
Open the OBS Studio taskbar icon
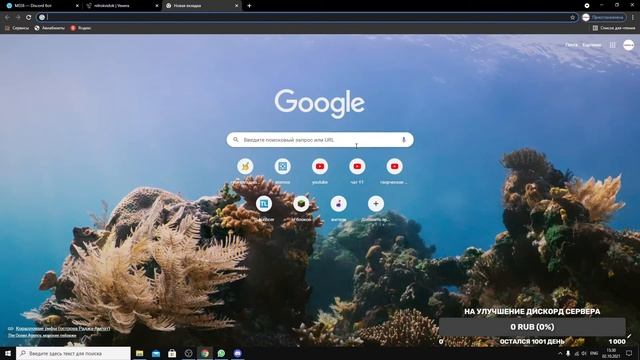pyautogui.click(x=189, y=353)
